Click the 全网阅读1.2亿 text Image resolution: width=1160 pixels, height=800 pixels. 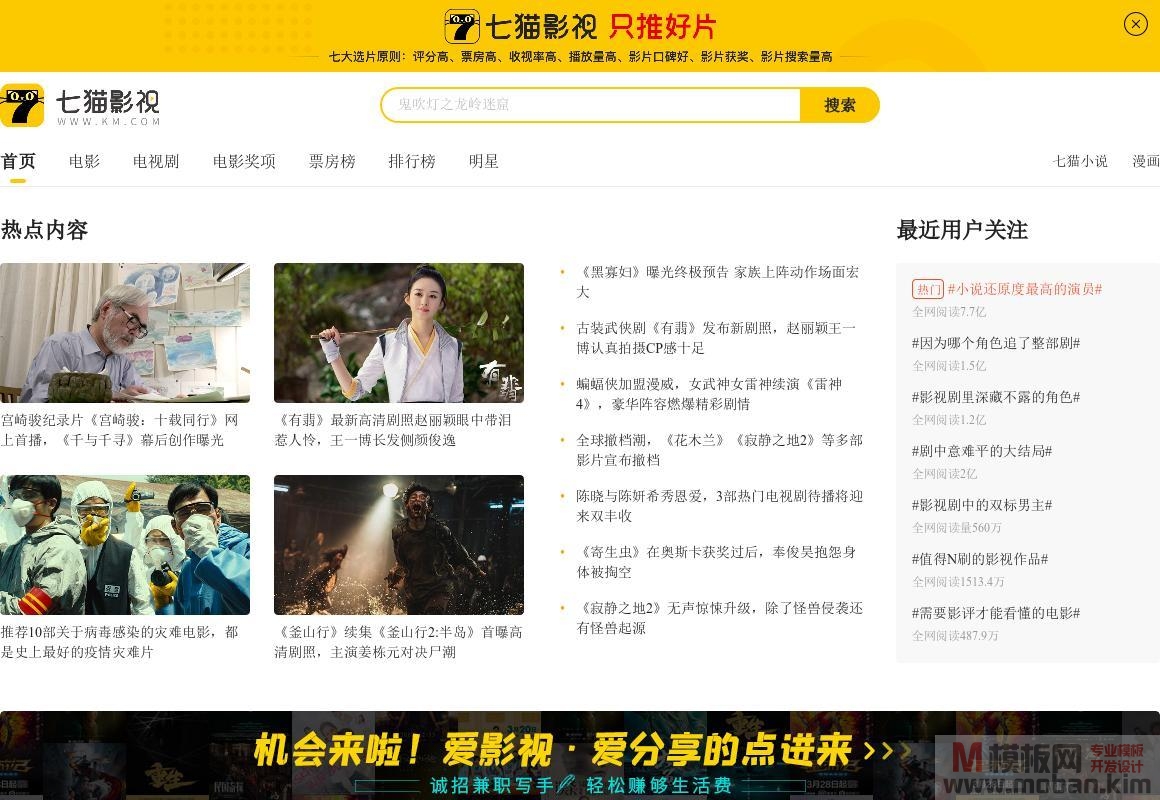pyautogui.click(x=949, y=420)
